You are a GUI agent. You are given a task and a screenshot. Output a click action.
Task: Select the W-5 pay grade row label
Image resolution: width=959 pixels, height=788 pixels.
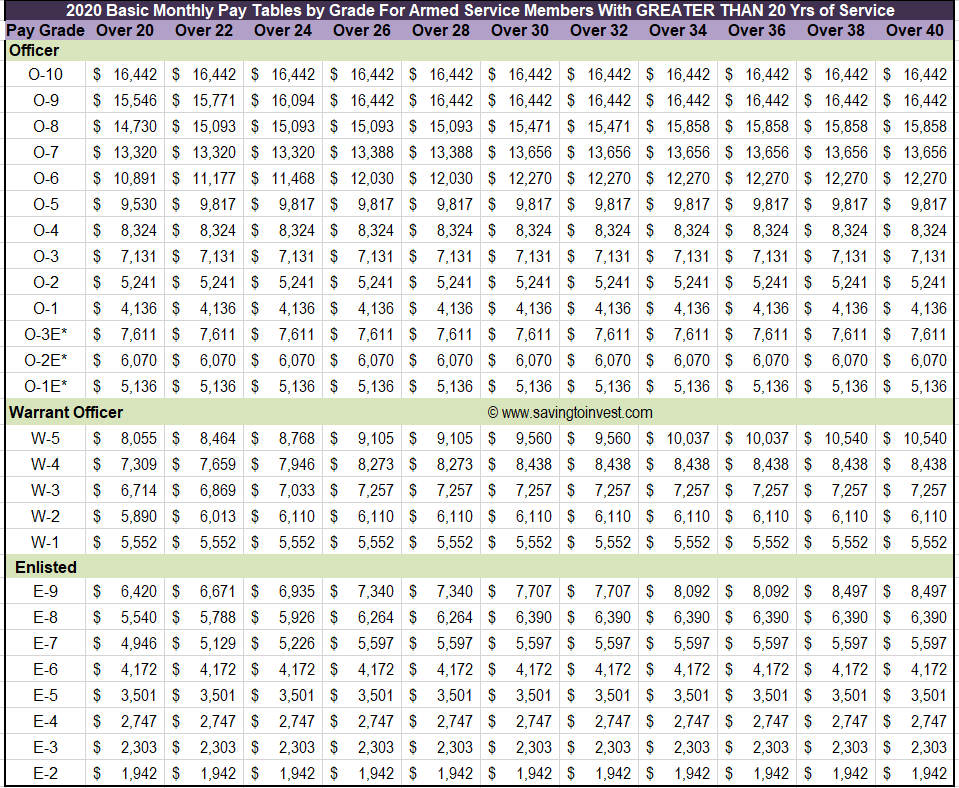(x=45, y=439)
